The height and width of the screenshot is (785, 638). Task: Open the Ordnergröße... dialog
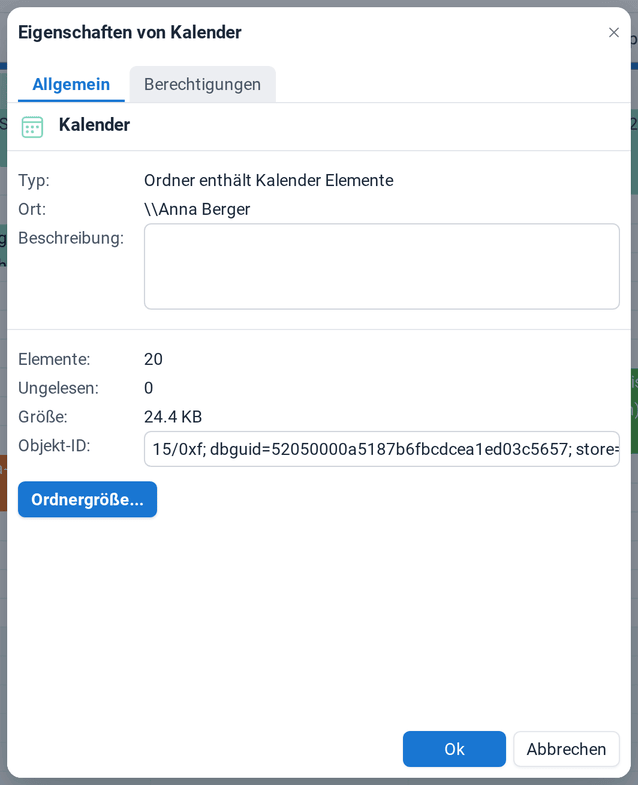[88, 499]
